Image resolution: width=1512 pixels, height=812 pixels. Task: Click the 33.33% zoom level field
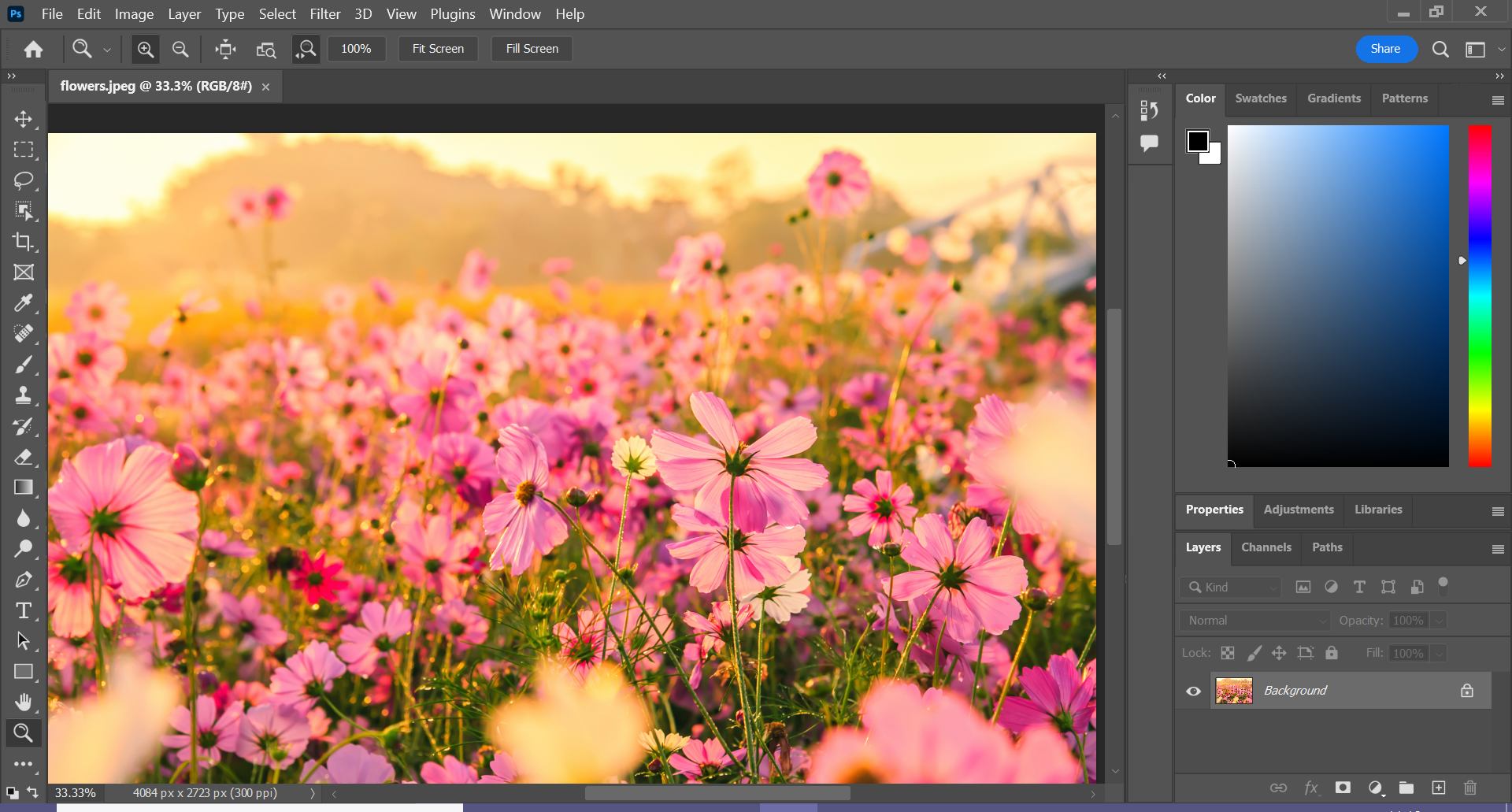76,793
